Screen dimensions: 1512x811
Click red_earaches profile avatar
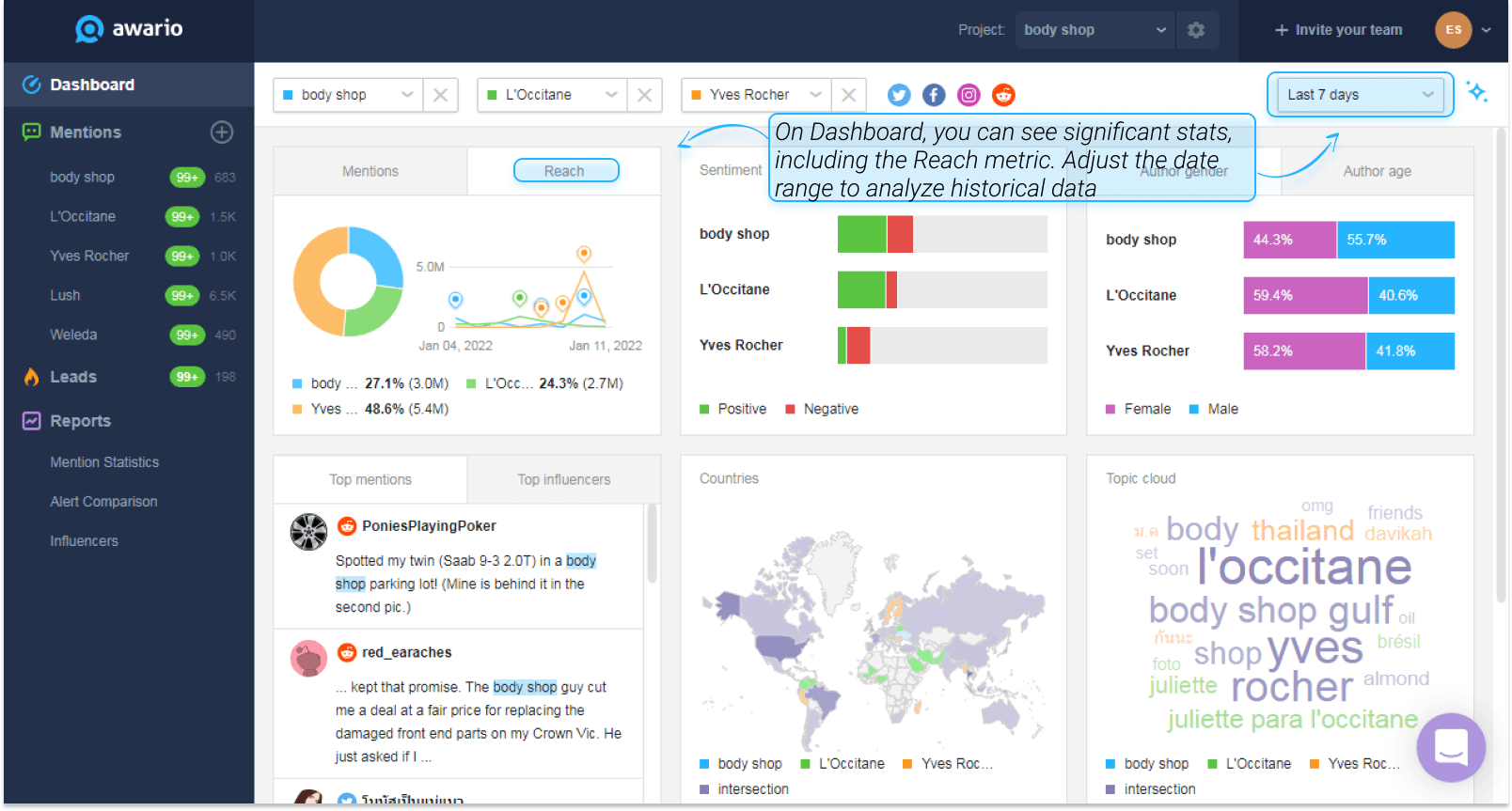pyautogui.click(x=308, y=658)
